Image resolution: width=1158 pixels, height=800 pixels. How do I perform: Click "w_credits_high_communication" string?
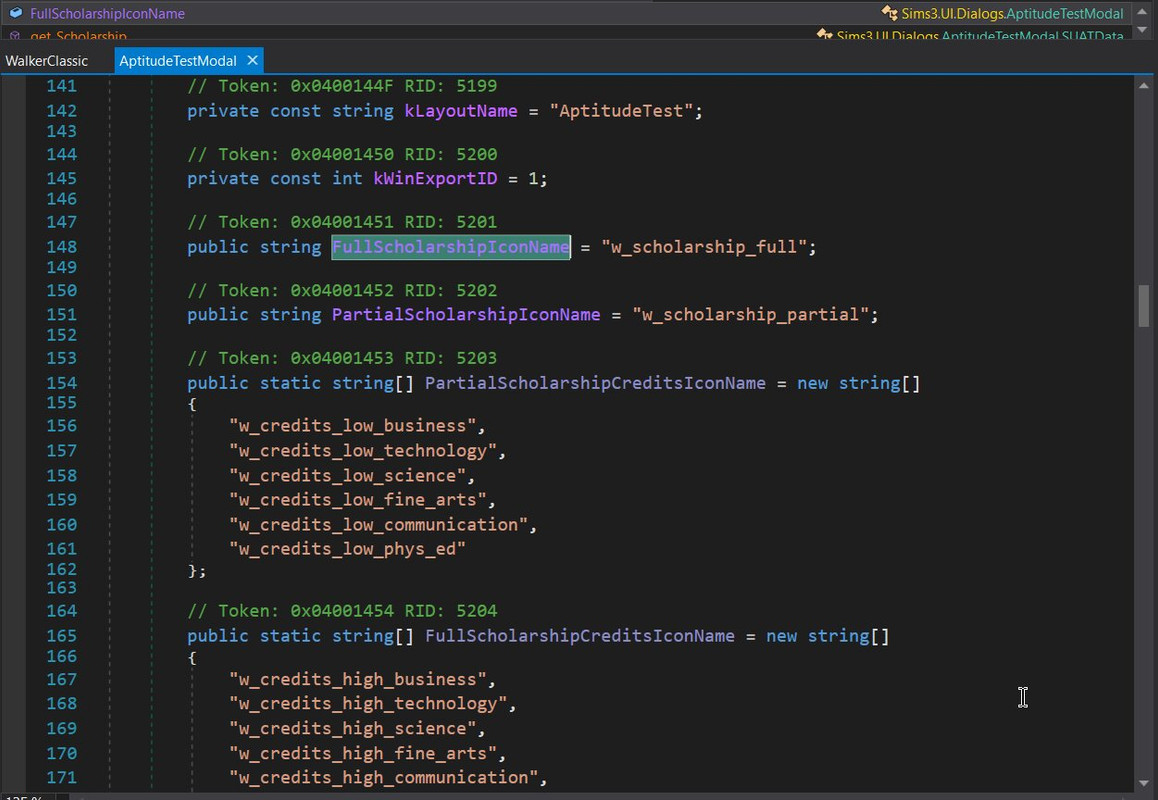coord(383,778)
